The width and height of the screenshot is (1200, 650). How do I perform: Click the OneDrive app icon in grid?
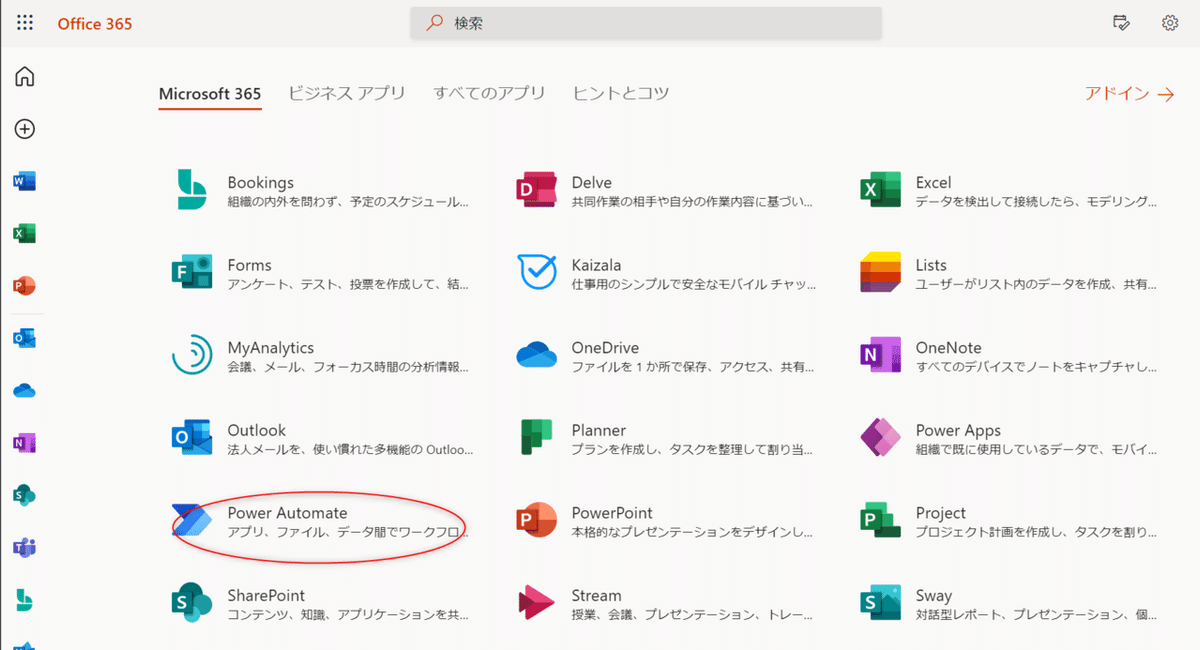click(x=536, y=355)
